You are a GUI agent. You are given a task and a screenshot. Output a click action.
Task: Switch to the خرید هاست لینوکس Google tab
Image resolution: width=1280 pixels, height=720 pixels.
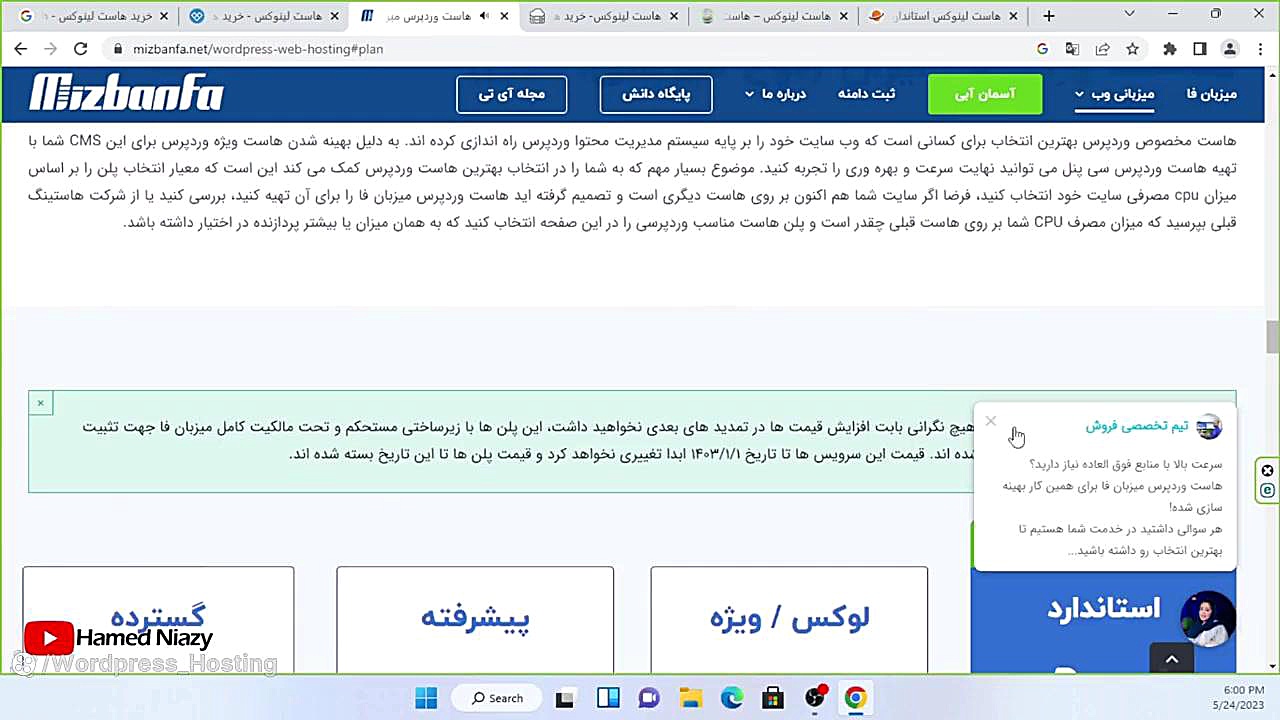pyautogui.click(x=94, y=16)
